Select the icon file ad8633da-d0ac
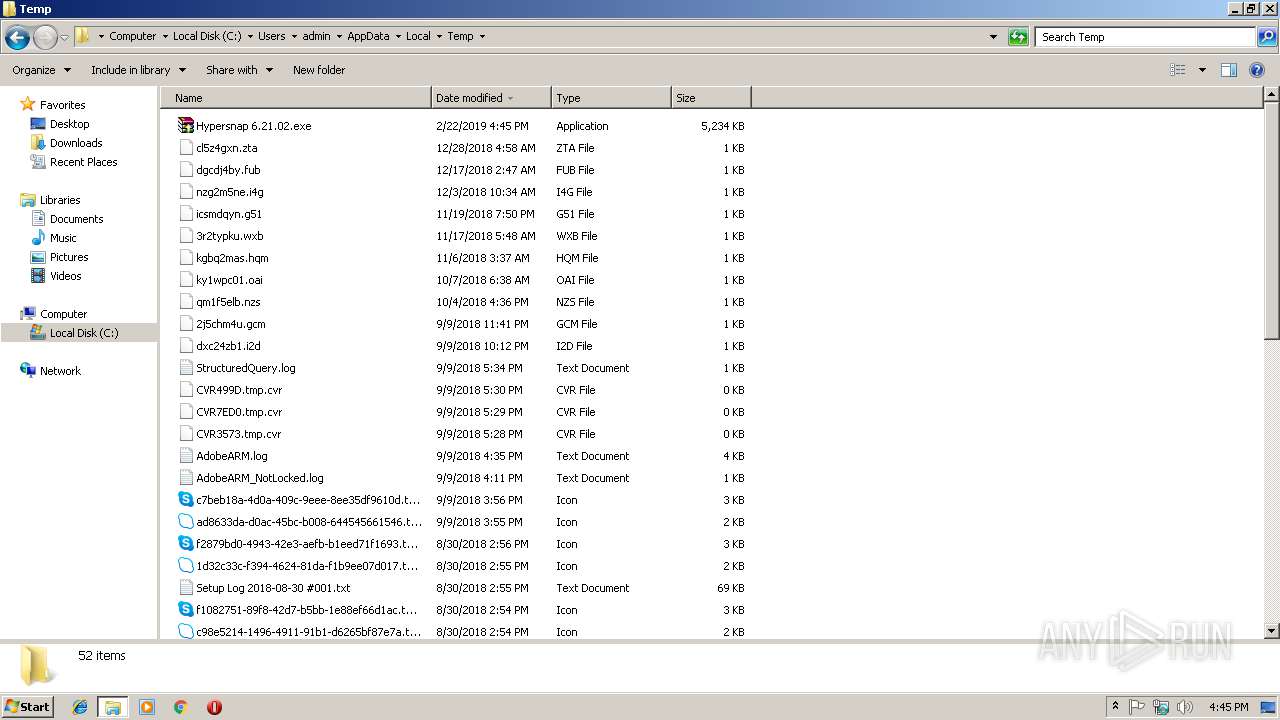Viewport: 1280px width, 720px height. tap(186, 522)
